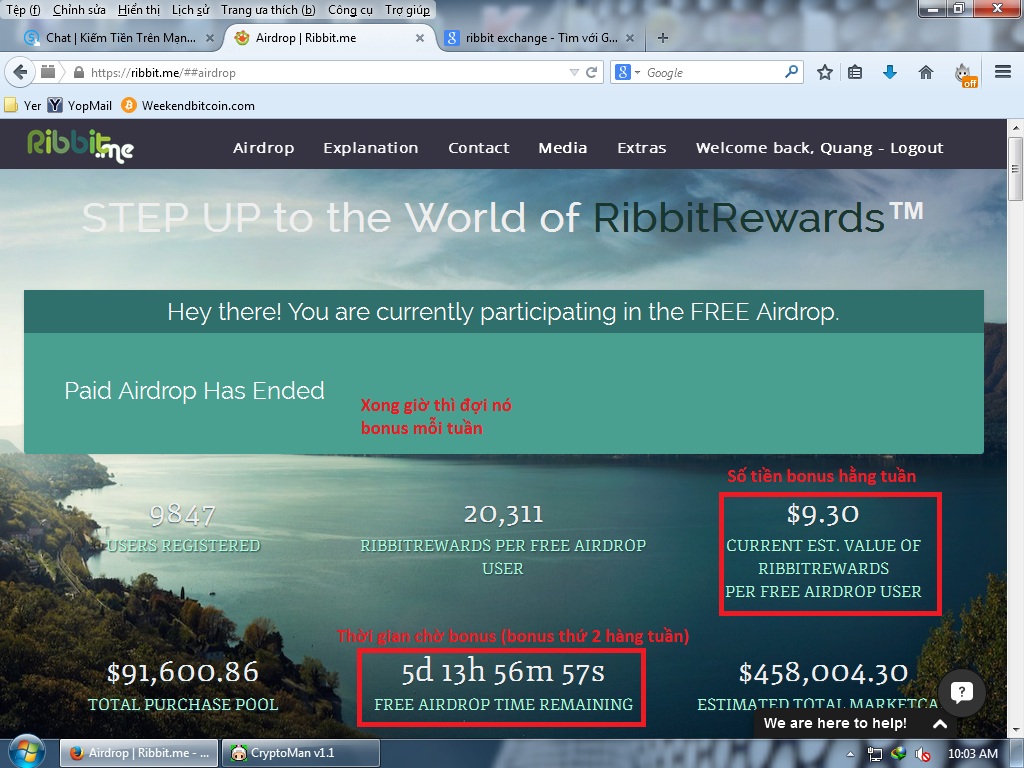Open the 10:03 AM taskbar clock
The image size is (1024, 768).
tap(972, 754)
